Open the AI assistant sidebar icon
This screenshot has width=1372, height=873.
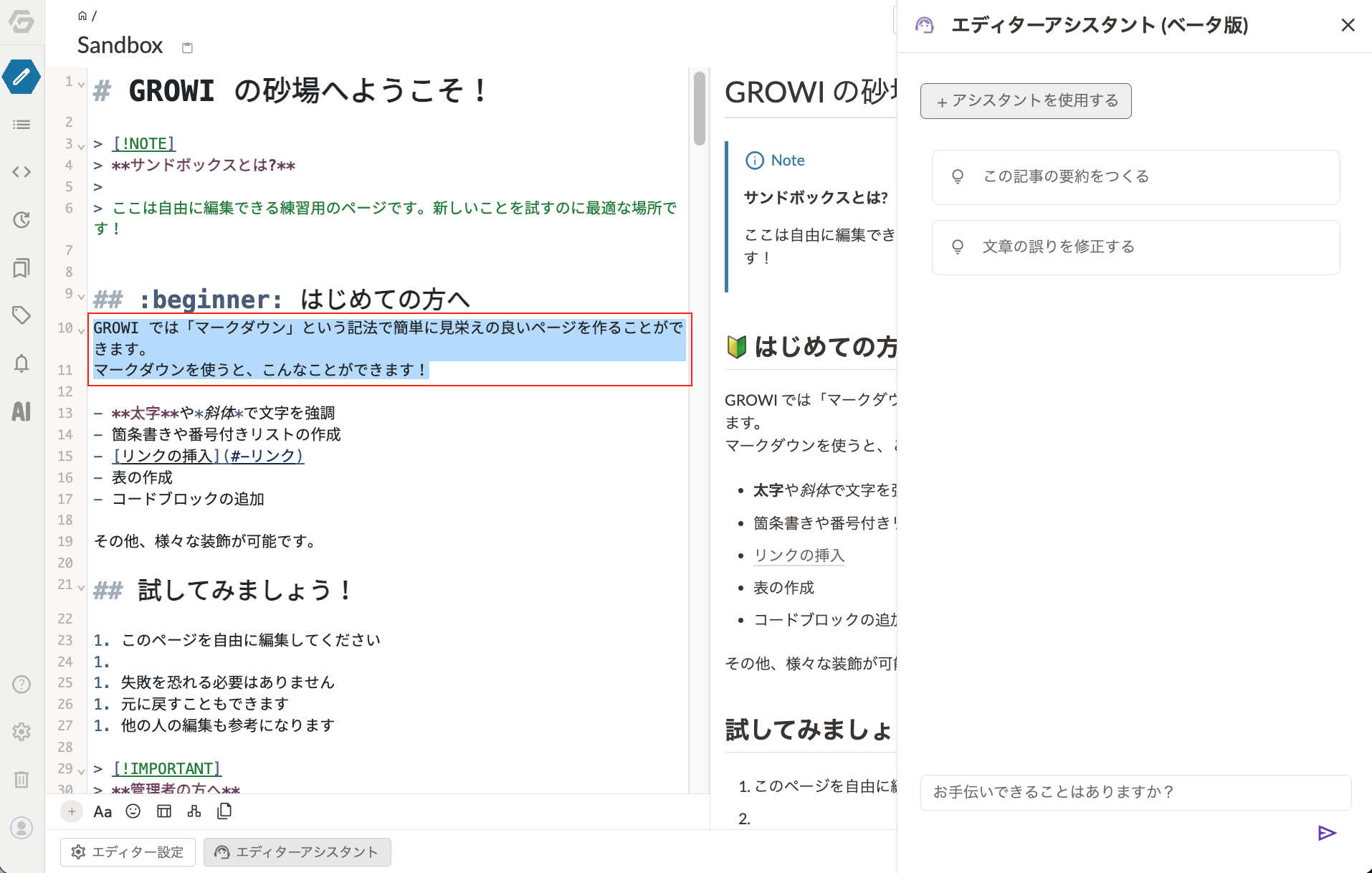coord(22,411)
